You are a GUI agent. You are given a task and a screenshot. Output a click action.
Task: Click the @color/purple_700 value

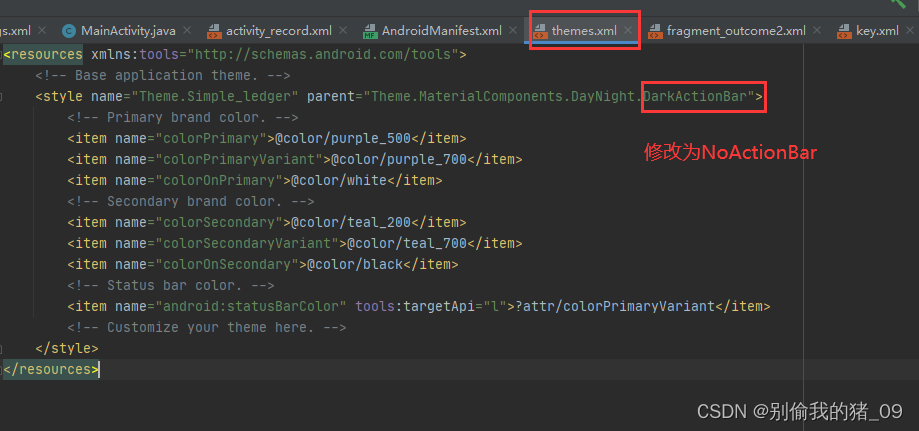[x=400, y=159]
